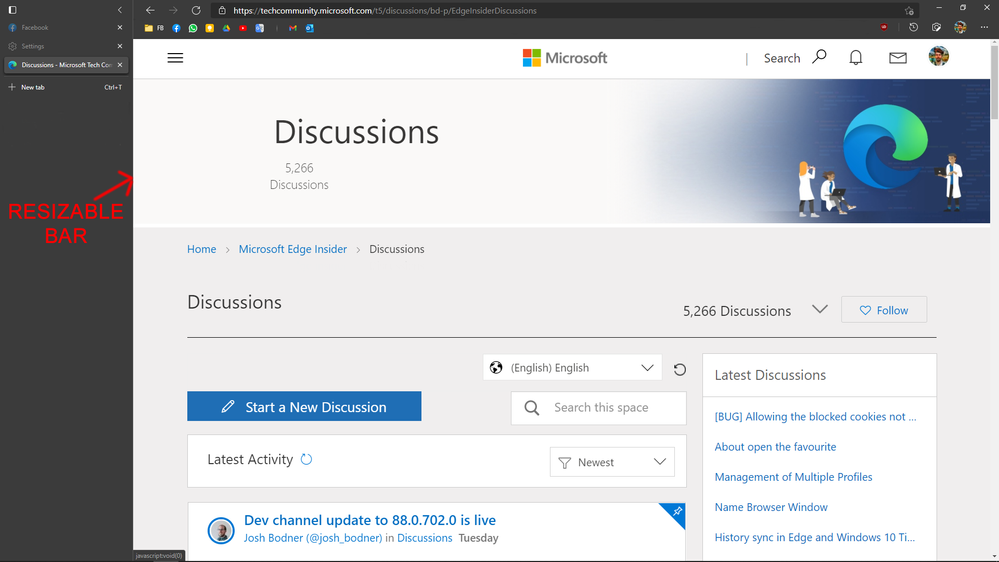The height and width of the screenshot is (562, 999).
Task: Expand the 5,266 Discussions chevron
Action: pos(819,309)
